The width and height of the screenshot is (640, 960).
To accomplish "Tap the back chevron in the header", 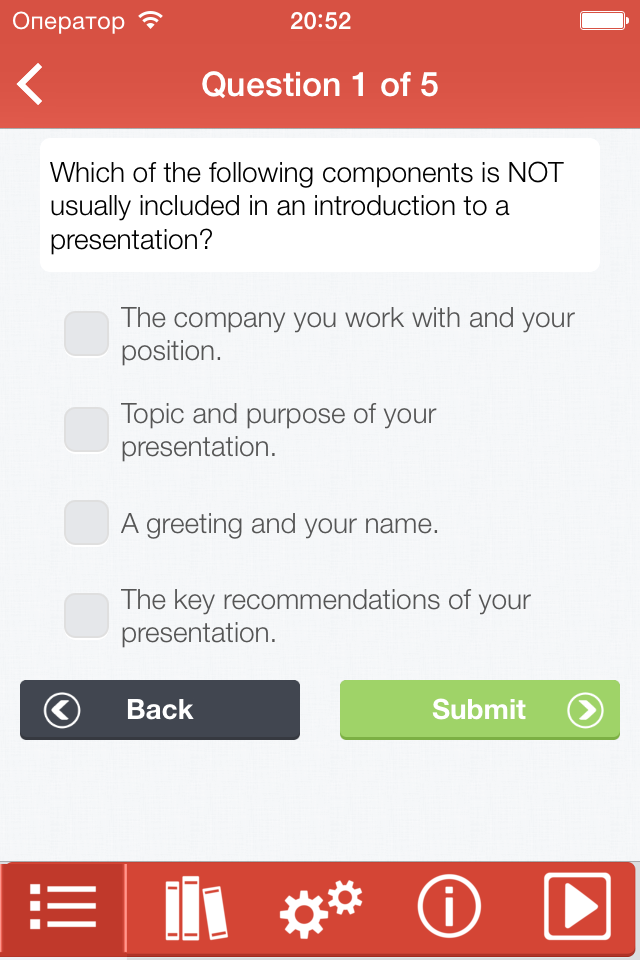I will coord(29,84).
